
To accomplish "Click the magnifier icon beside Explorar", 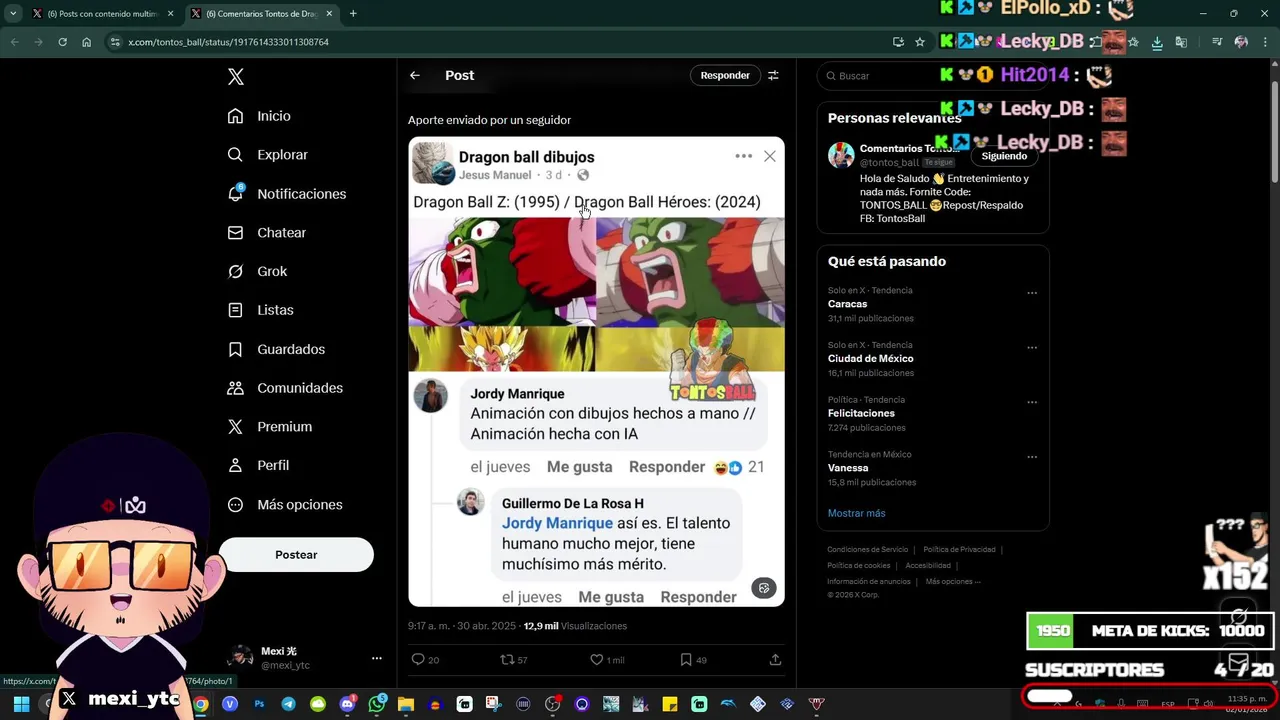I will (x=235, y=155).
